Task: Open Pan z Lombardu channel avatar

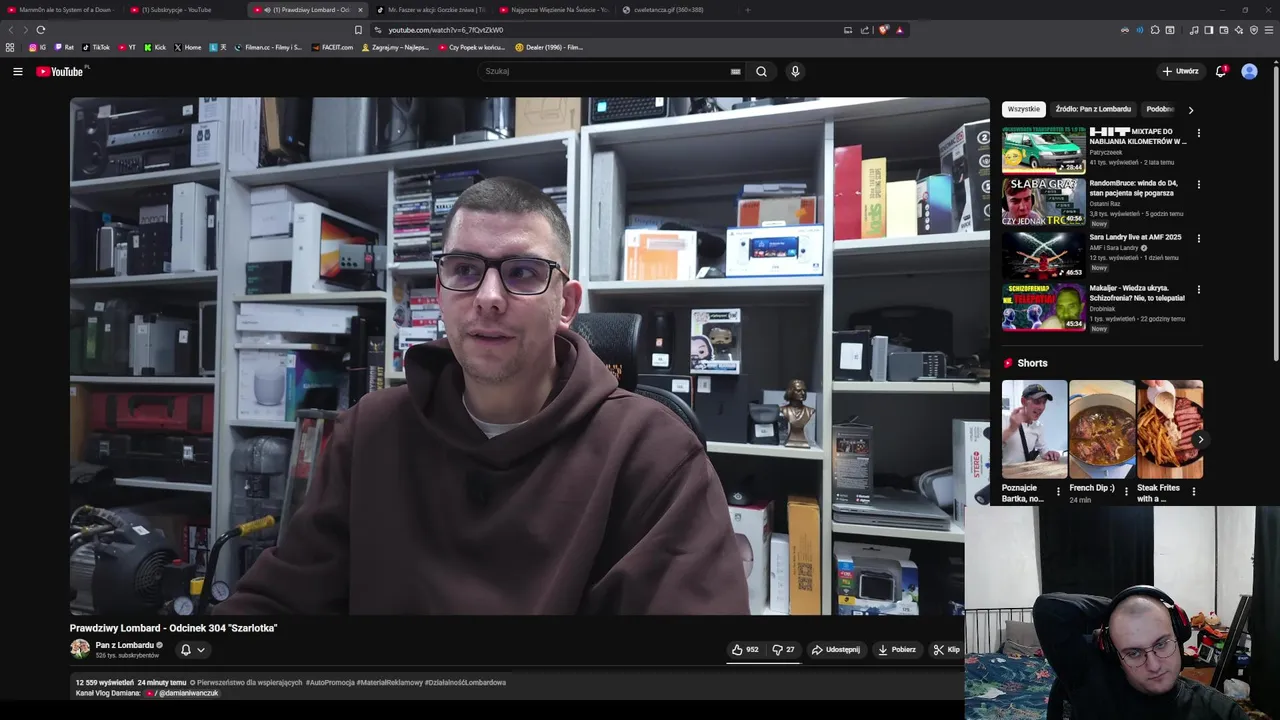Action: pyautogui.click(x=80, y=649)
